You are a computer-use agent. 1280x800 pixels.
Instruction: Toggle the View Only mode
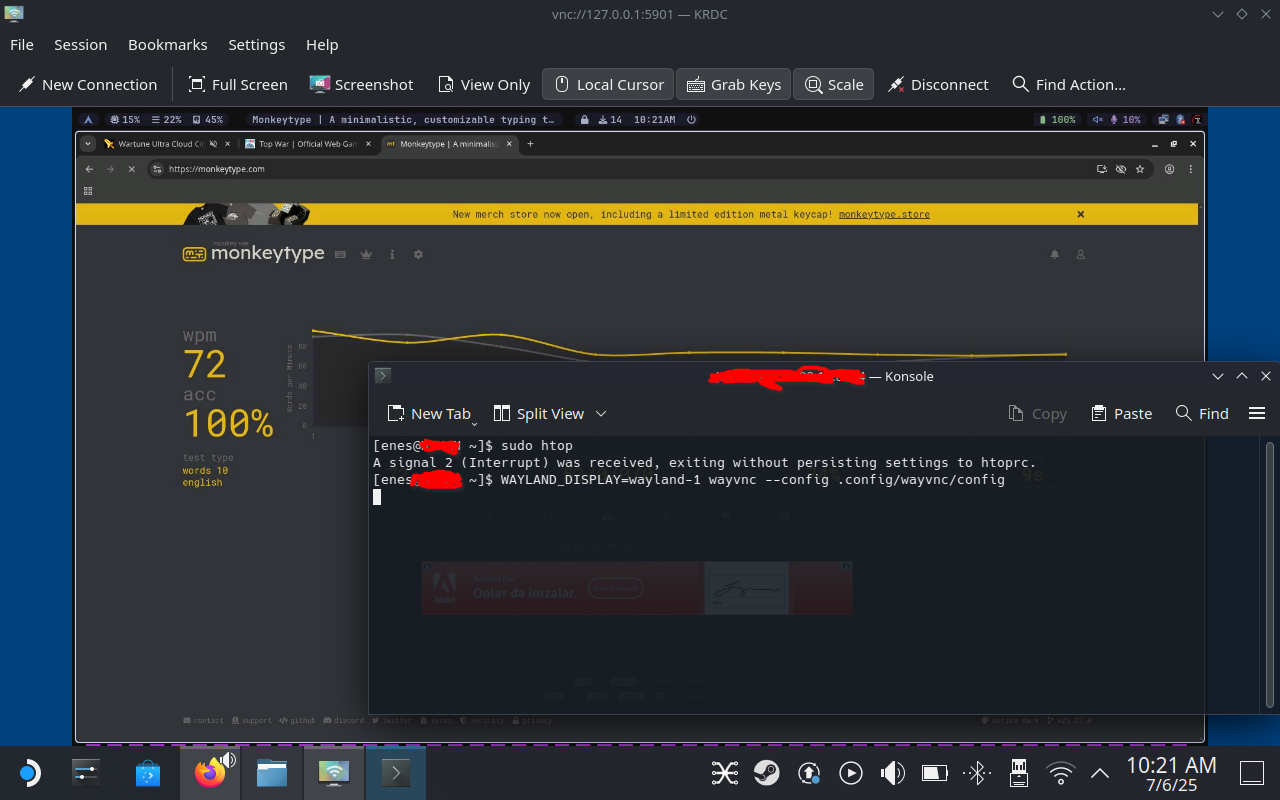click(484, 85)
